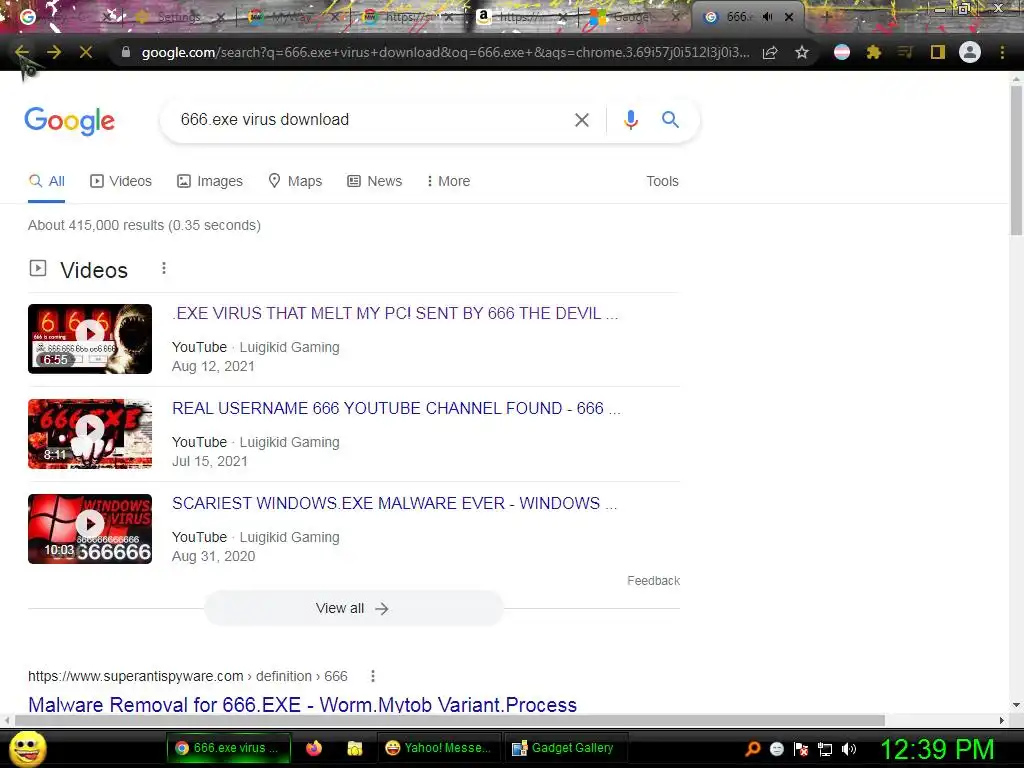Click the vertical scrollbar down arrow
This screenshot has height=768, width=1024.
tap(1016, 705)
